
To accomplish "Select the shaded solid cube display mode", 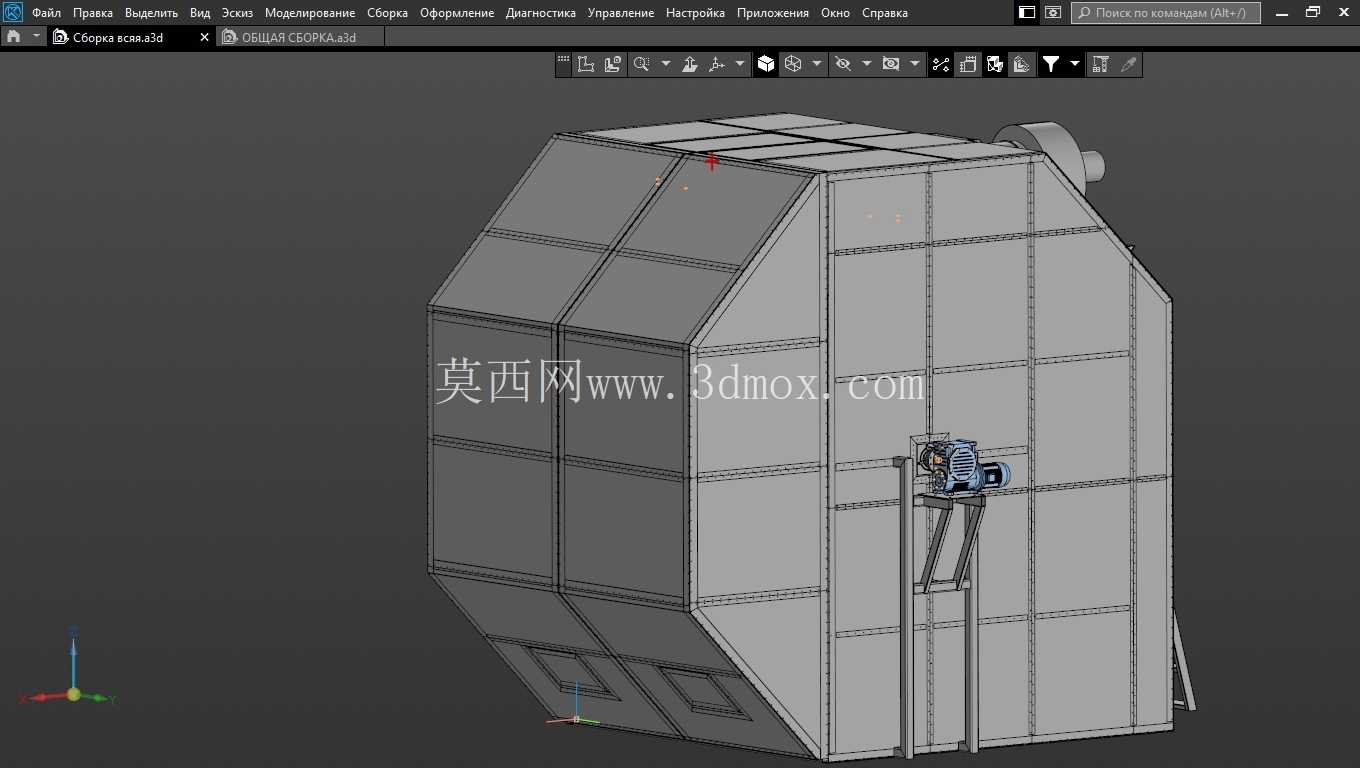I will [766, 64].
